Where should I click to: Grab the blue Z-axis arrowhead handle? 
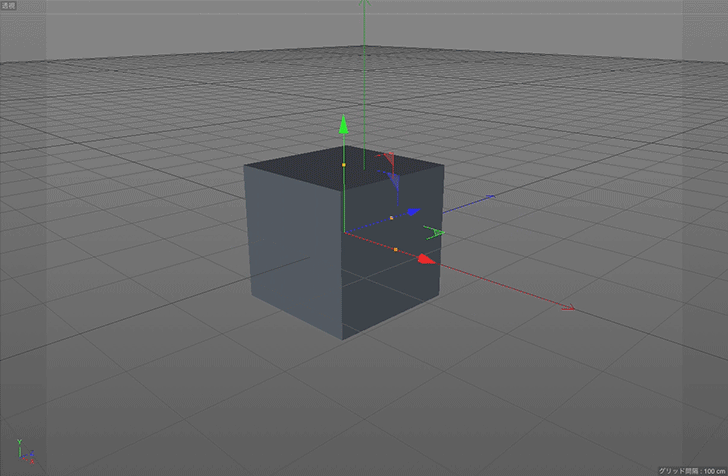(x=413, y=212)
